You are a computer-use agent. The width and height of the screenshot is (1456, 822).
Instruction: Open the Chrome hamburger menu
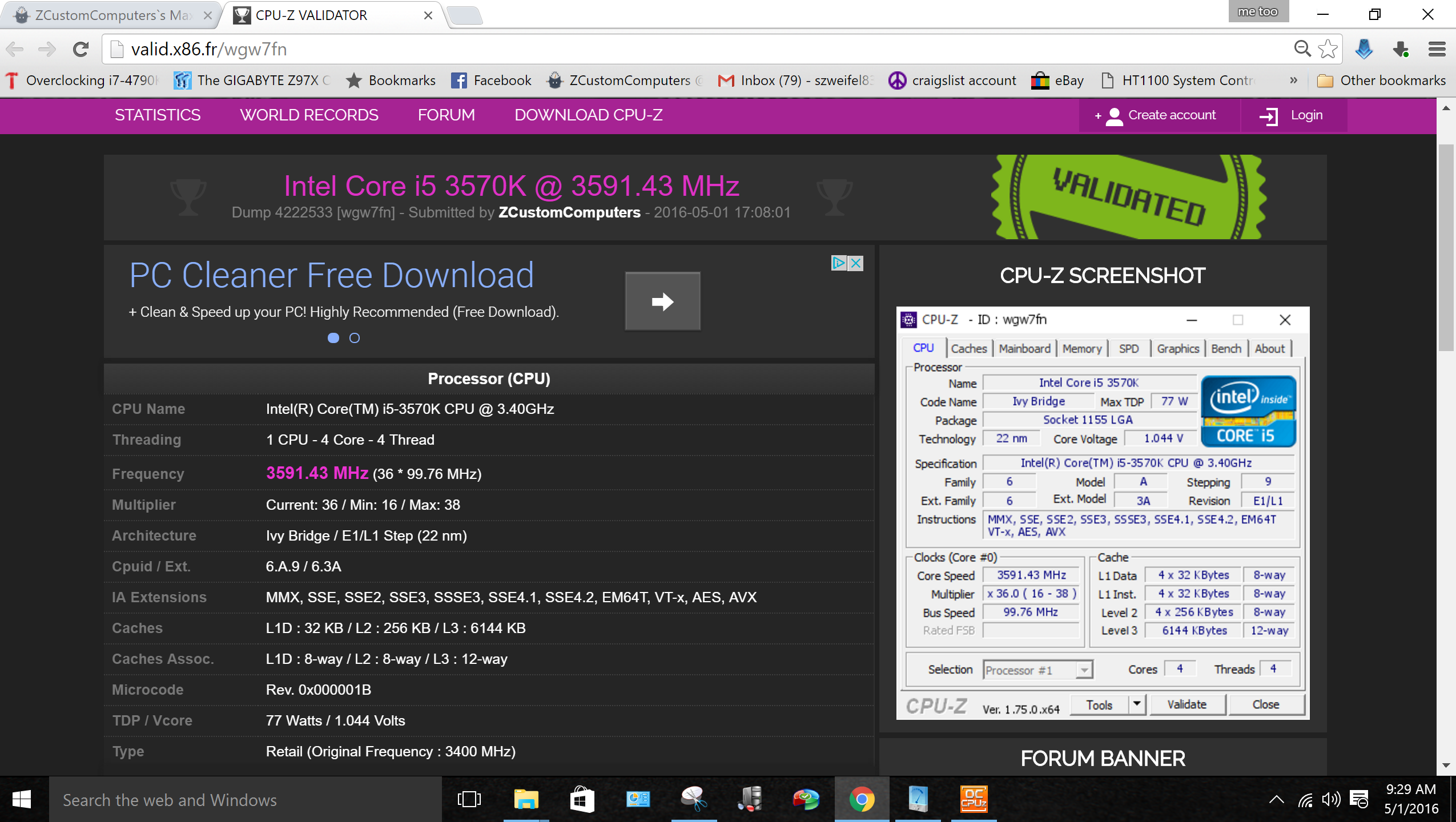pos(1437,49)
